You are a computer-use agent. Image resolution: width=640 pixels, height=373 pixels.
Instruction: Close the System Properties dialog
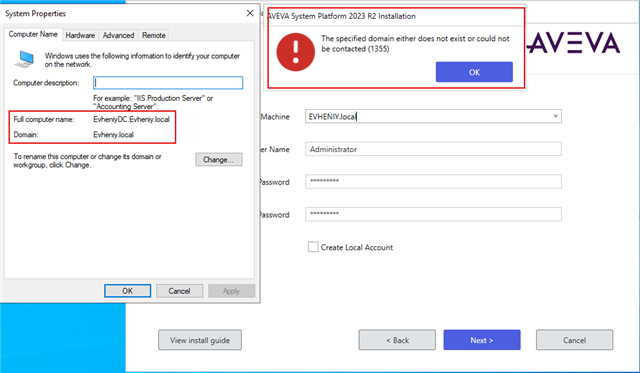[x=250, y=13]
